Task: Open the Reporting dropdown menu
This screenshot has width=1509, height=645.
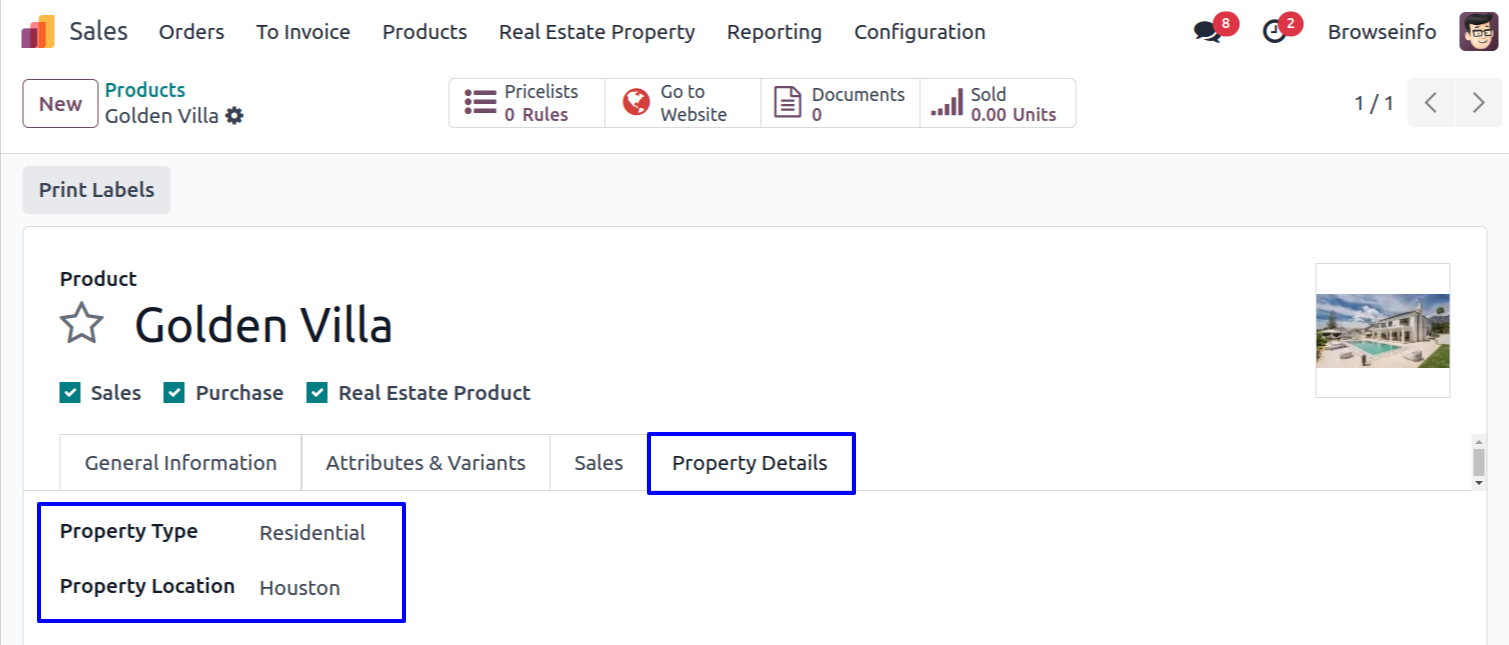Action: pyautogui.click(x=774, y=32)
